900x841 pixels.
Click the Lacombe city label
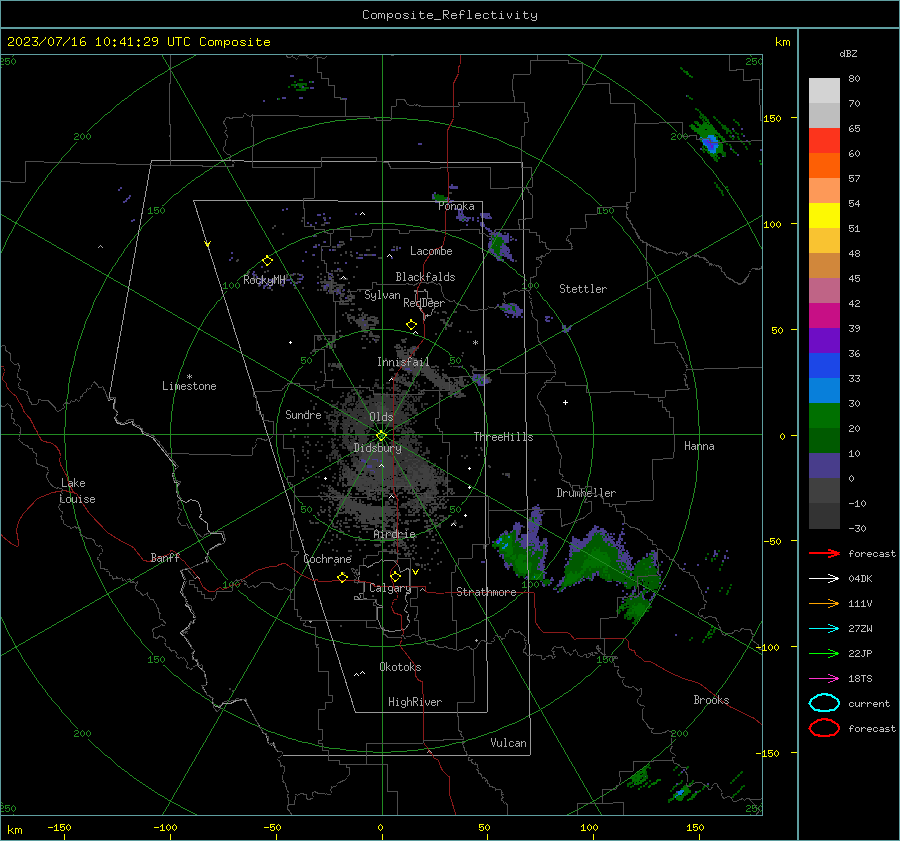(431, 251)
